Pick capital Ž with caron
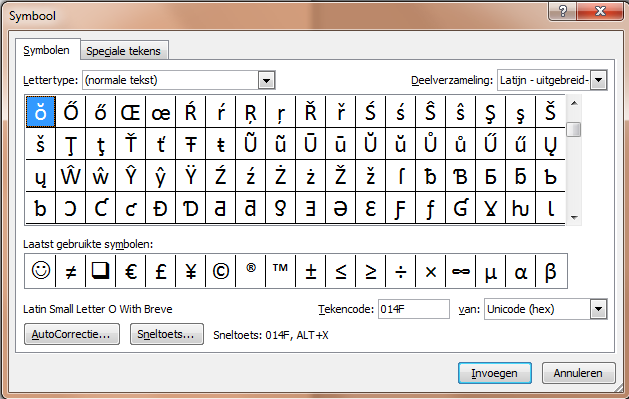The height and width of the screenshot is (399, 629). pos(341,176)
